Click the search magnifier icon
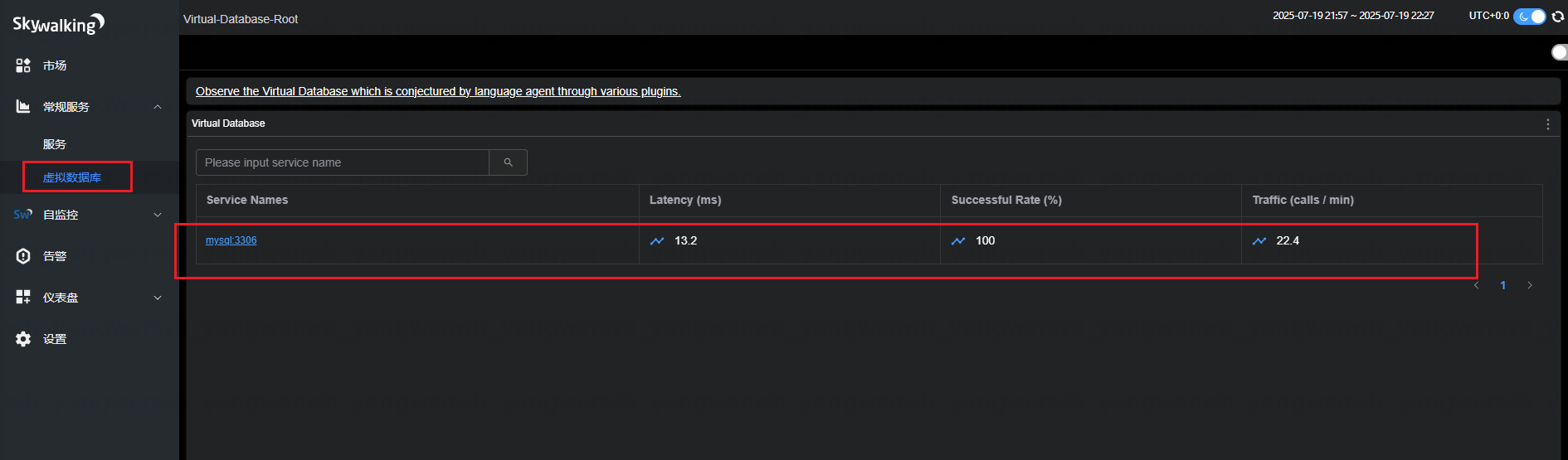The image size is (1568, 460). pos(508,162)
